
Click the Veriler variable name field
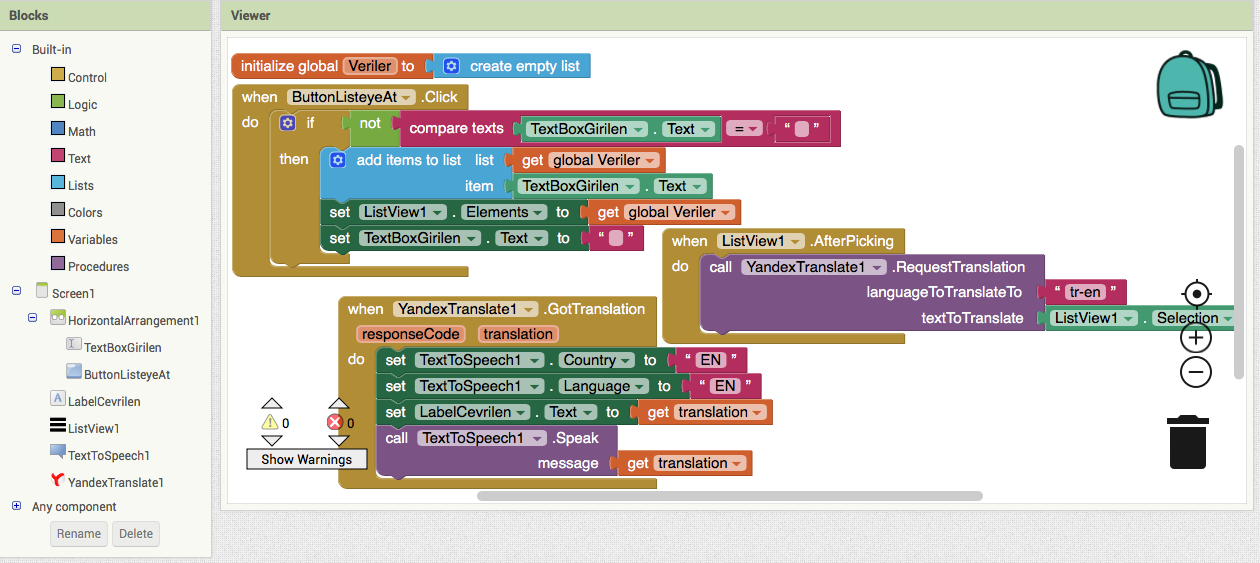[x=369, y=66]
